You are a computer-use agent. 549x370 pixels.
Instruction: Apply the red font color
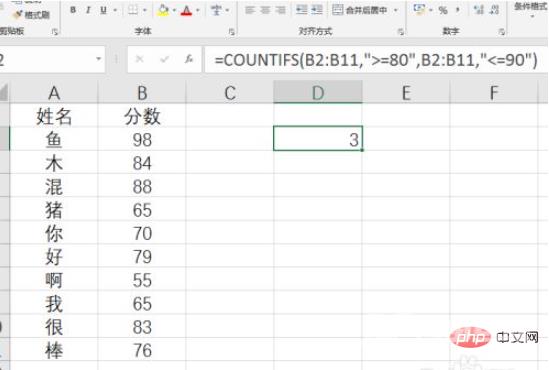[186, 10]
